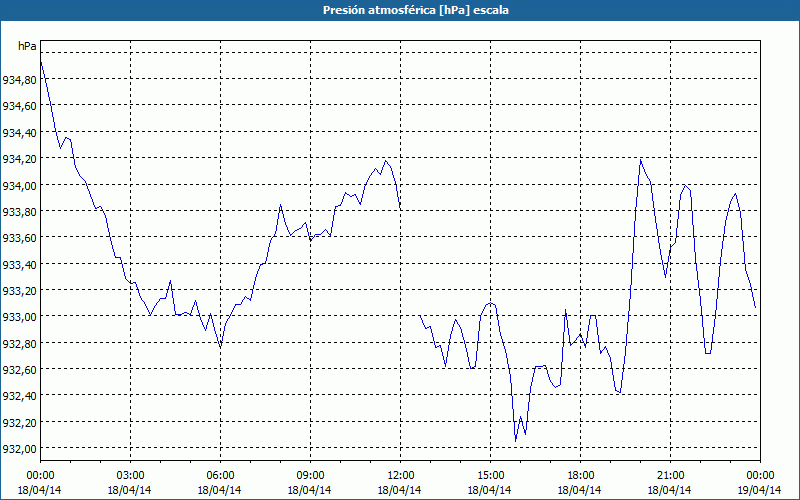The width and height of the screenshot is (800, 500).
Task: Click the 932,60 Y-axis label
Action: 20,370
